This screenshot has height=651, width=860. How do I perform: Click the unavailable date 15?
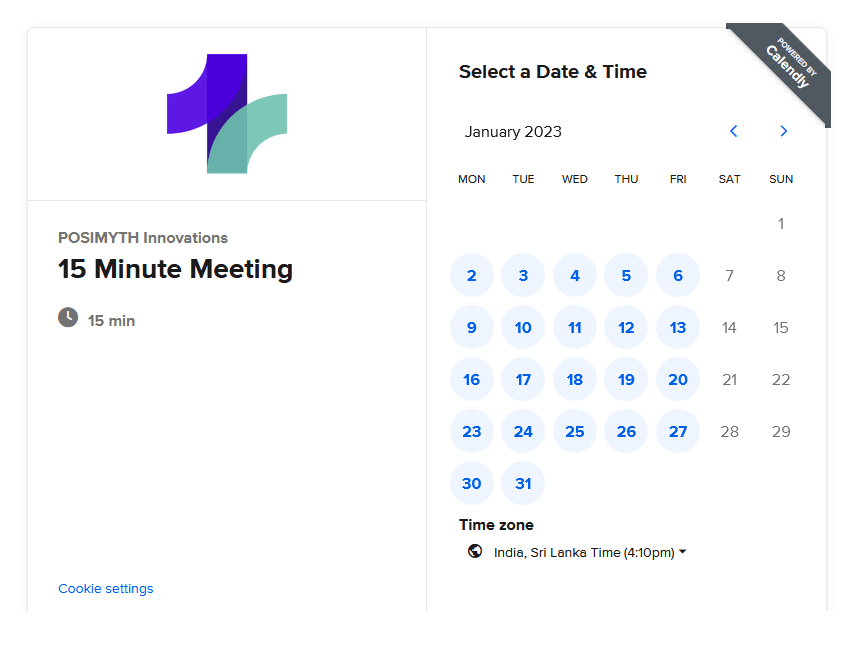(781, 327)
